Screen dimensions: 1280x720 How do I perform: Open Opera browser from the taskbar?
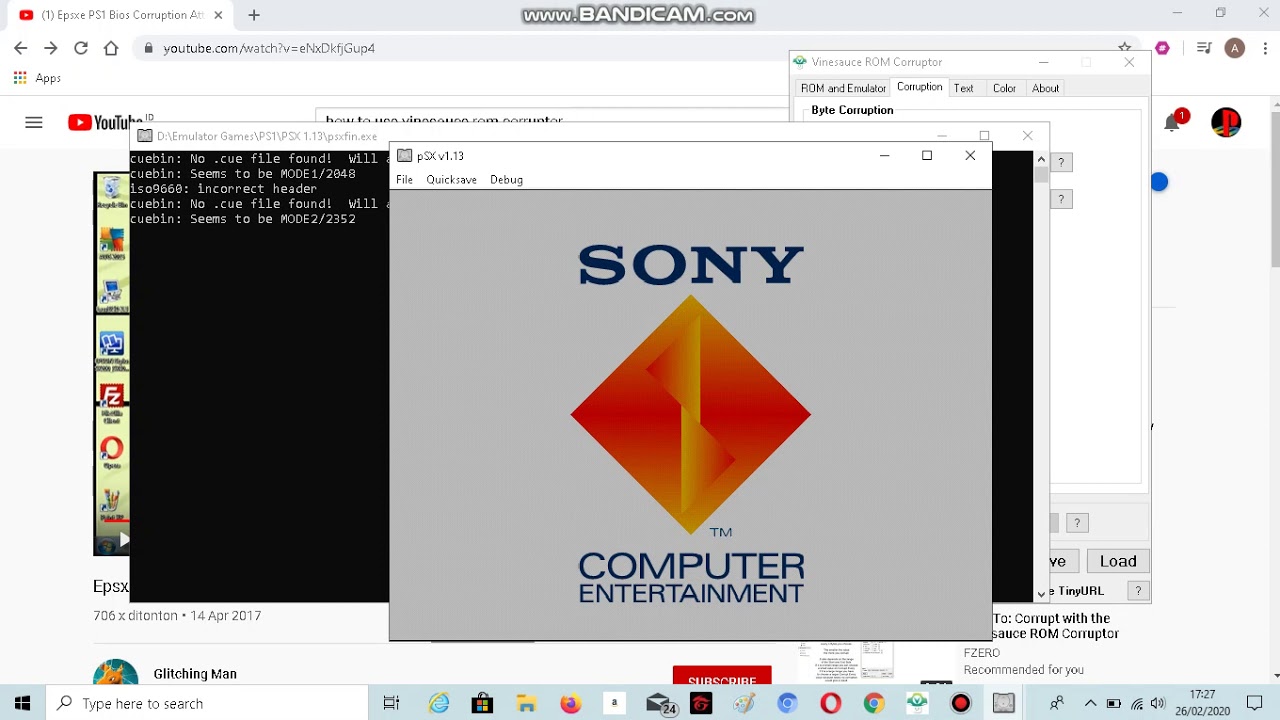[830, 703]
